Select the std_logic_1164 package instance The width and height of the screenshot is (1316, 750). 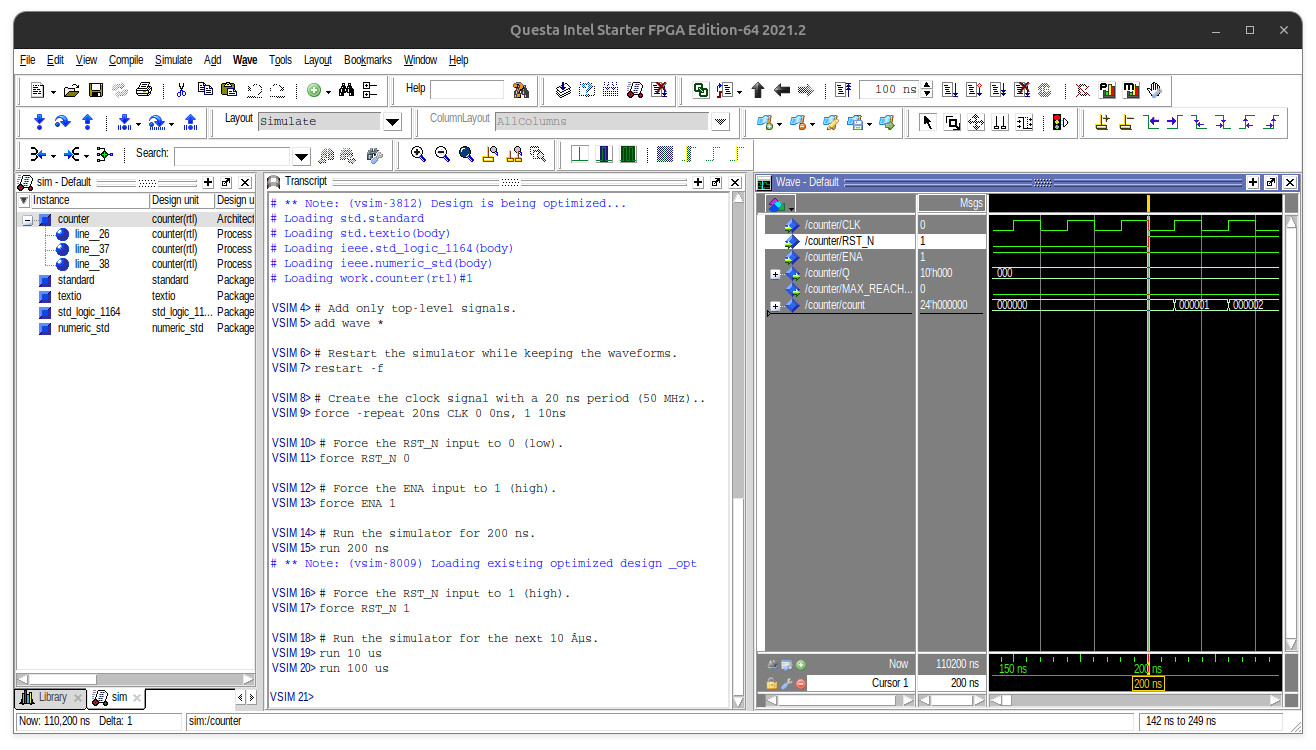(88, 312)
